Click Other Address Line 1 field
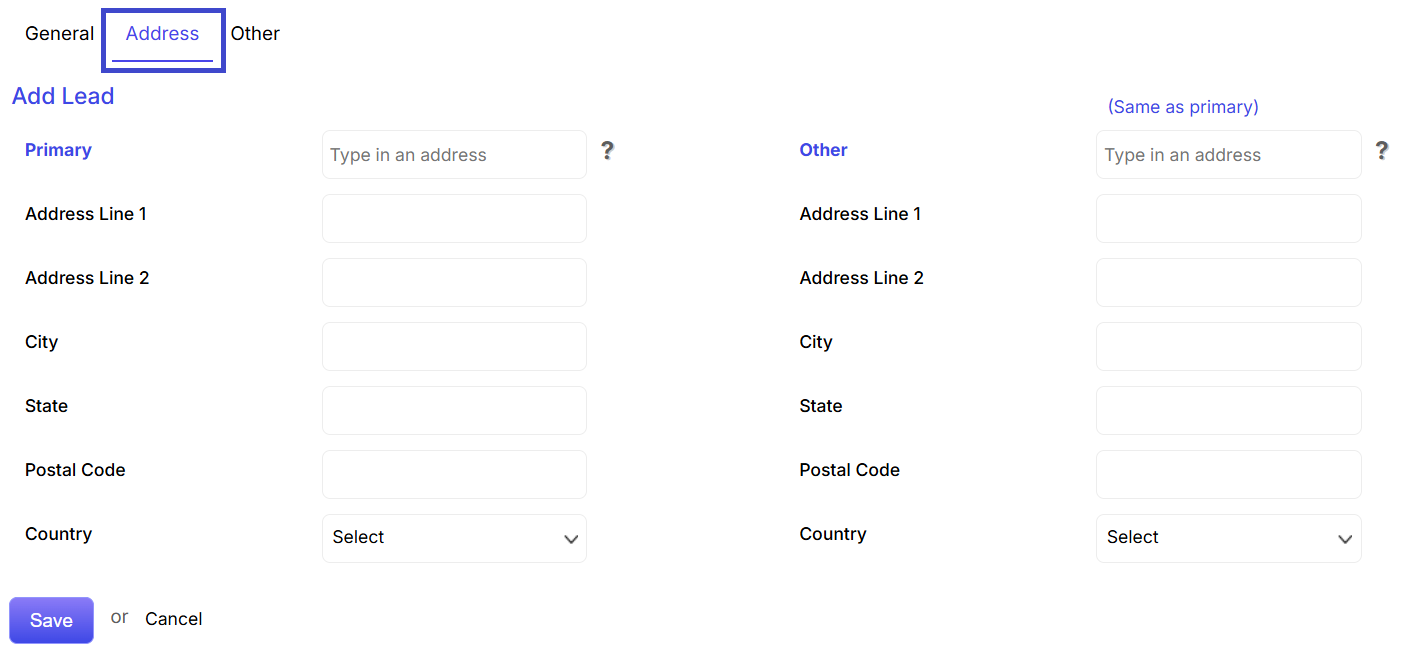This screenshot has width=1403, height=659. coord(1228,218)
